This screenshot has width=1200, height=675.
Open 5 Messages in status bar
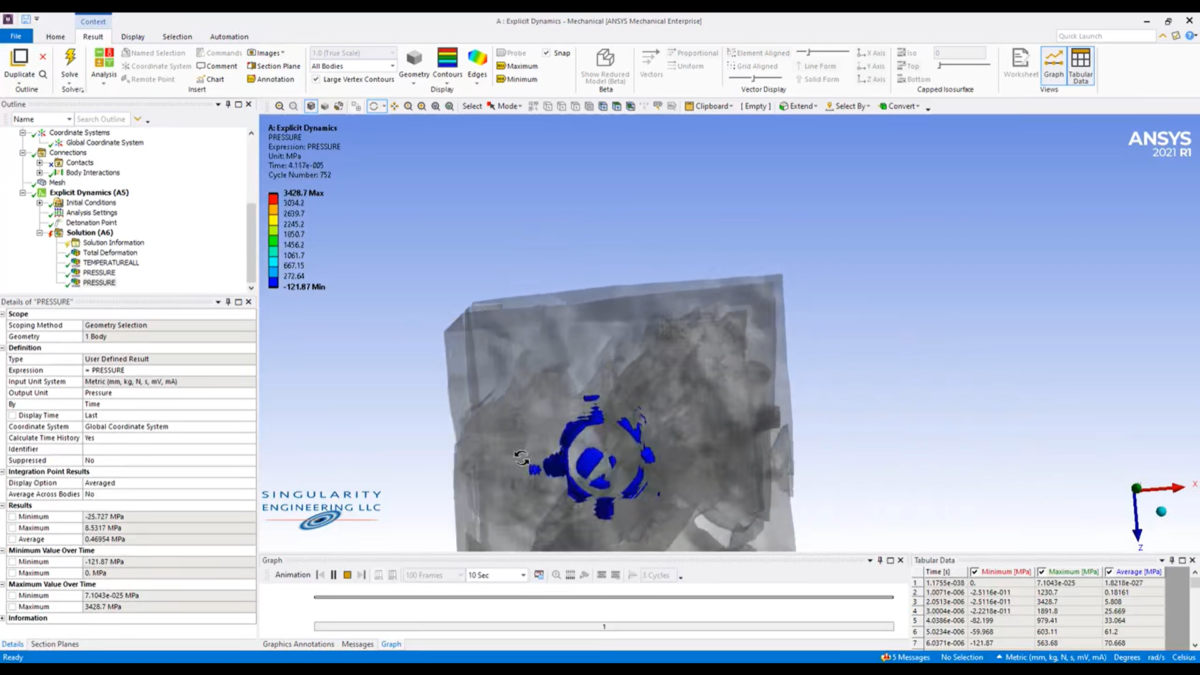click(905, 657)
